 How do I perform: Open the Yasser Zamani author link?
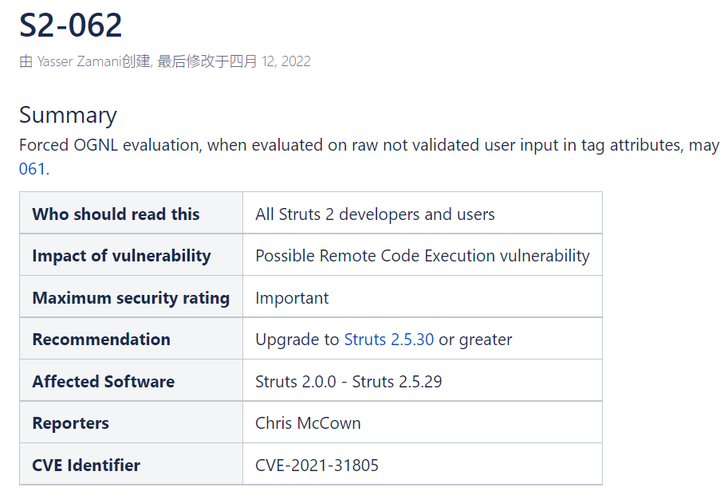tap(78, 62)
